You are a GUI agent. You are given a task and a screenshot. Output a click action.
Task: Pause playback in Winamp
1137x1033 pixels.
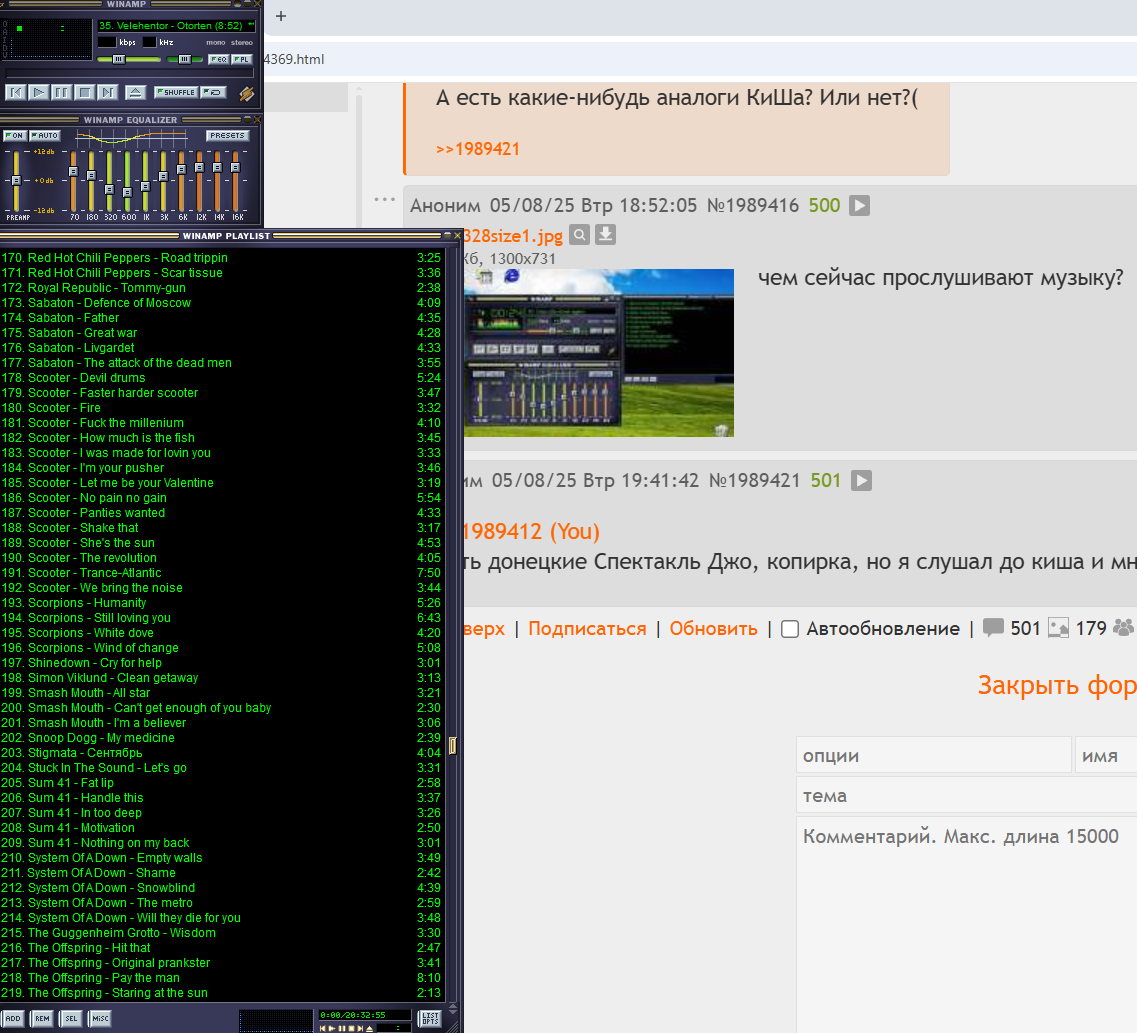point(62,92)
